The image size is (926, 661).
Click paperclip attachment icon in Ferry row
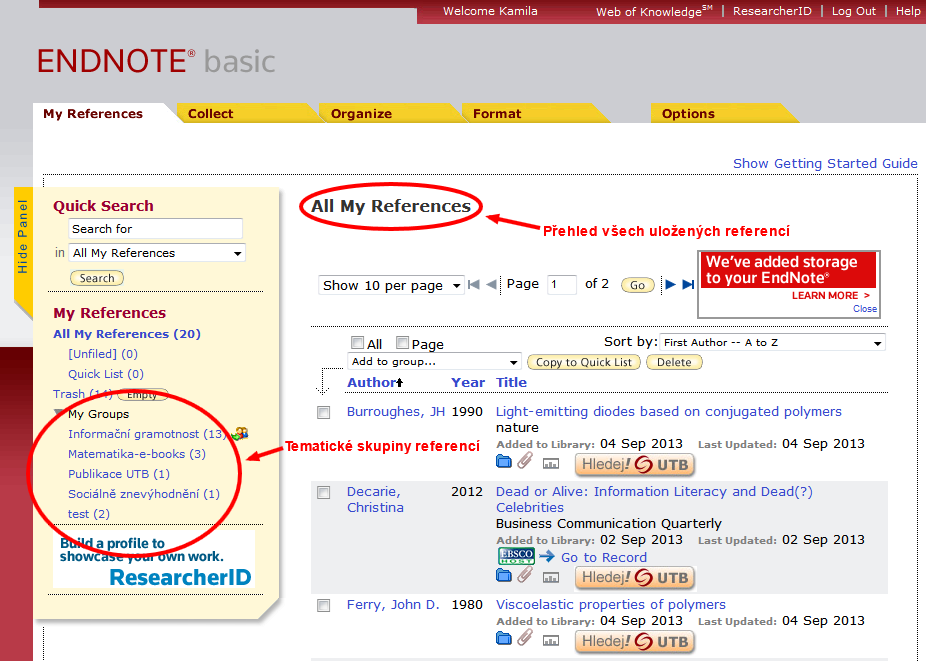click(x=525, y=637)
